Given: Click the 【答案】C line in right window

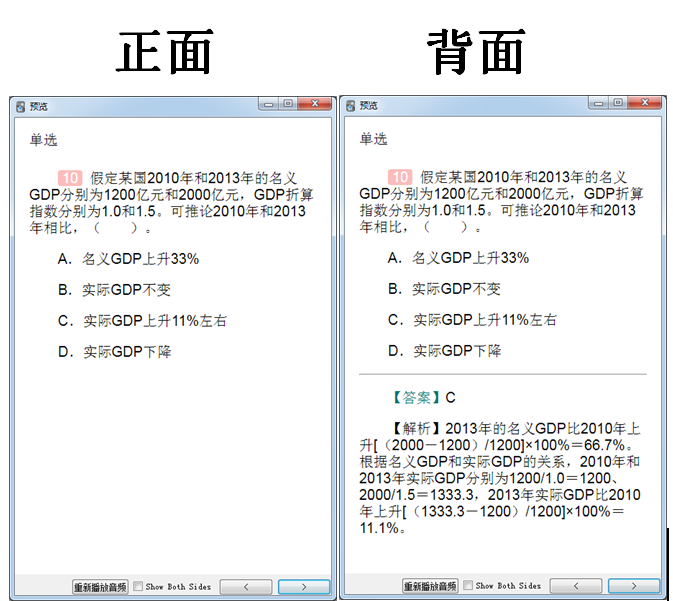Looking at the screenshot, I should point(422,398).
